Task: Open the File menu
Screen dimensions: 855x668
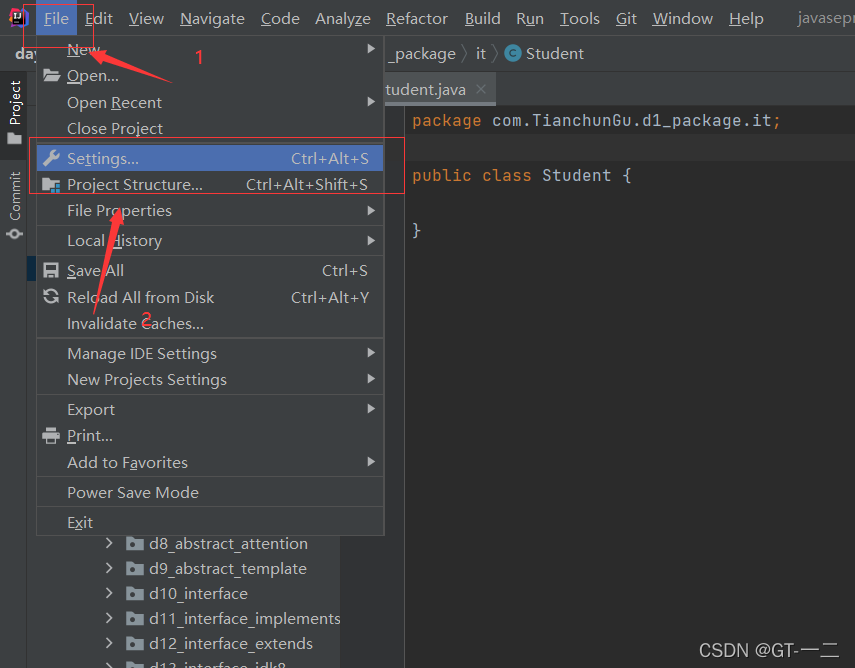Action: point(56,19)
